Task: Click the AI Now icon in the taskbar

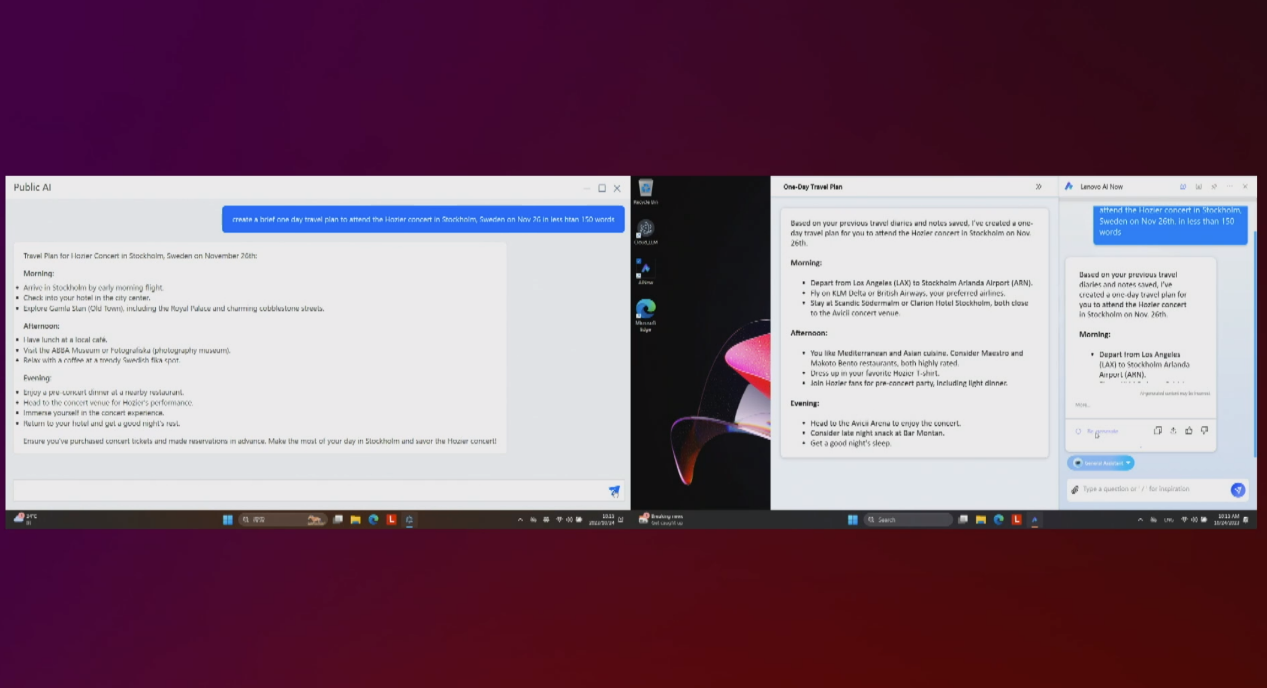Action: pyautogui.click(x=1034, y=520)
